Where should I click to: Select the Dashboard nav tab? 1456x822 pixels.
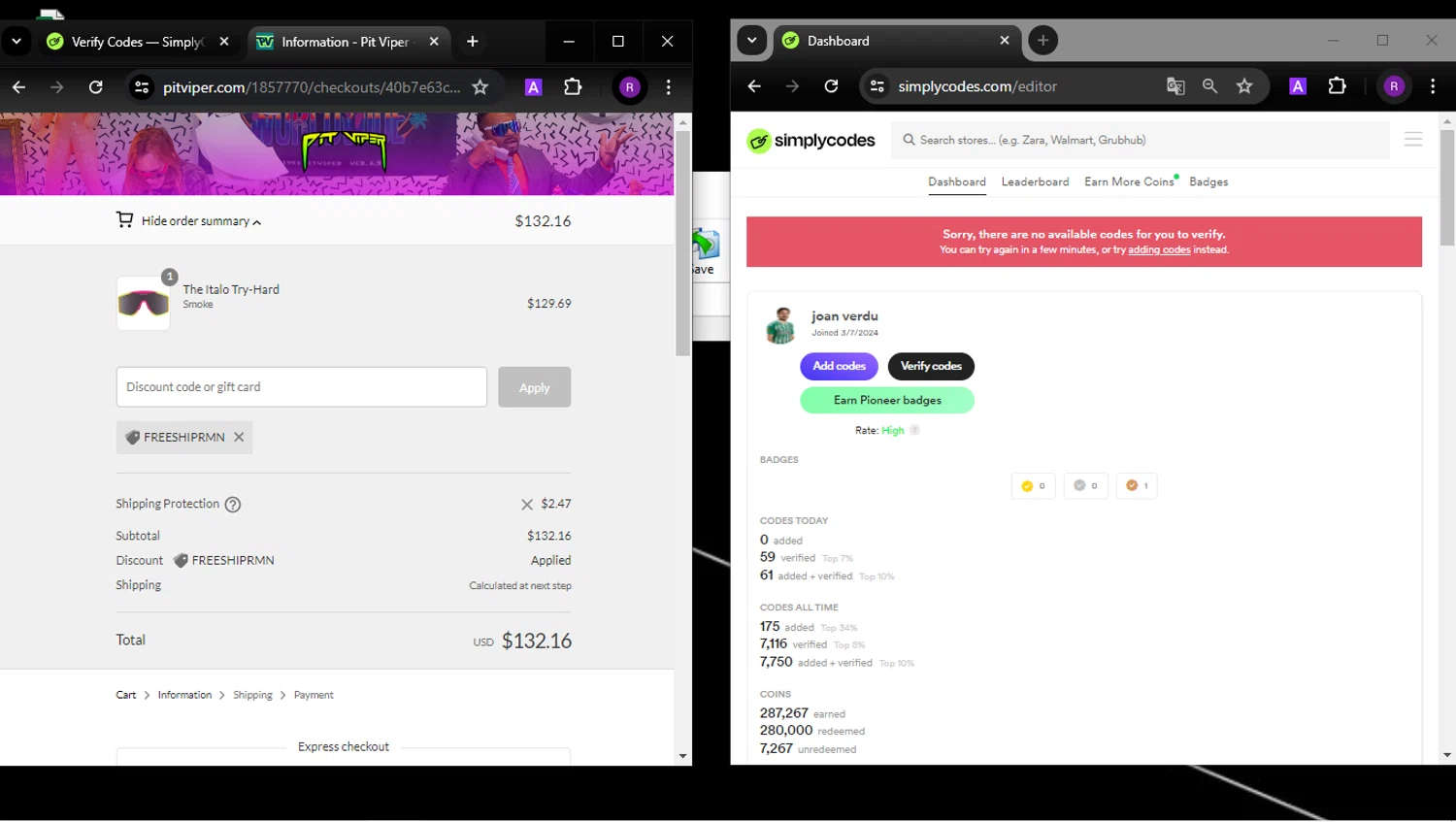click(x=957, y=182)
